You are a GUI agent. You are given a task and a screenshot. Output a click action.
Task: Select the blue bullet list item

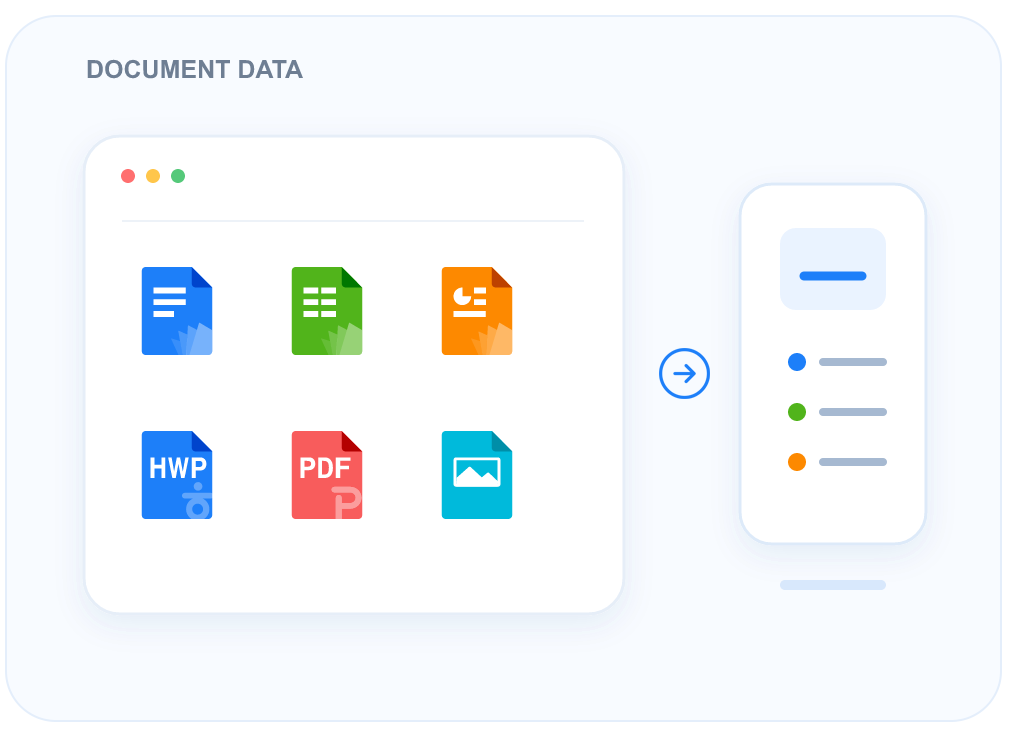837,362
